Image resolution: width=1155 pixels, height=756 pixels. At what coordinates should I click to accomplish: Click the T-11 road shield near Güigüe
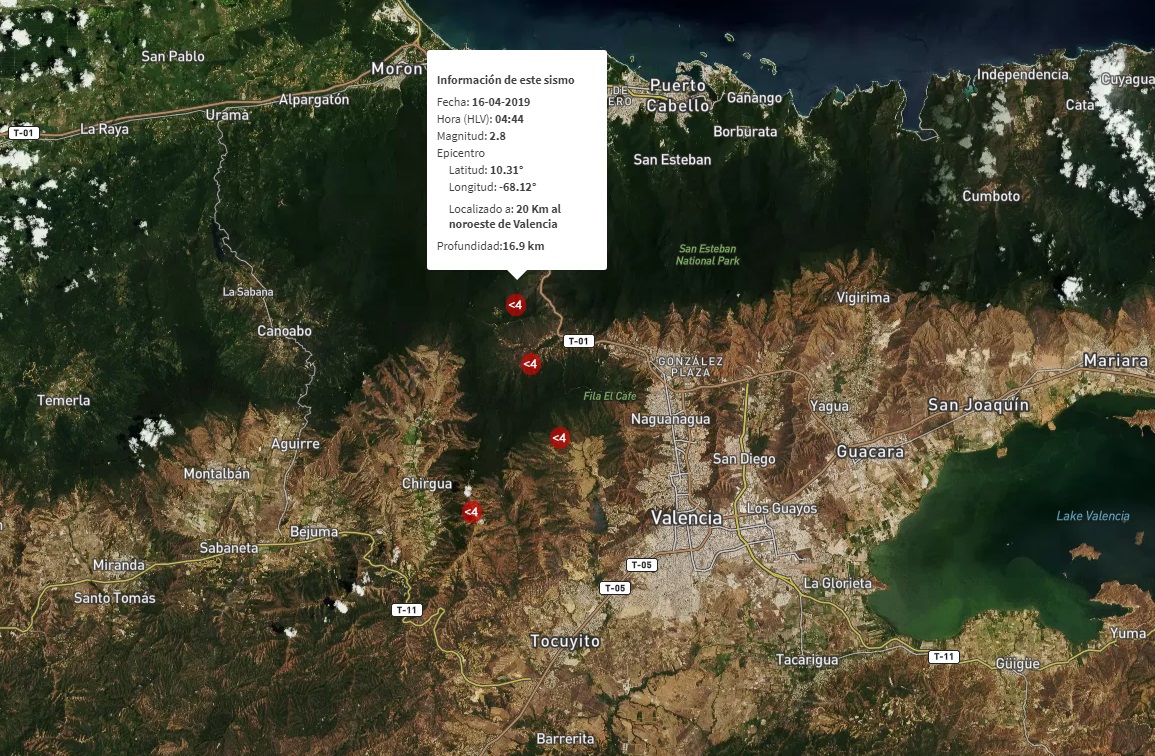click(943, 657)
